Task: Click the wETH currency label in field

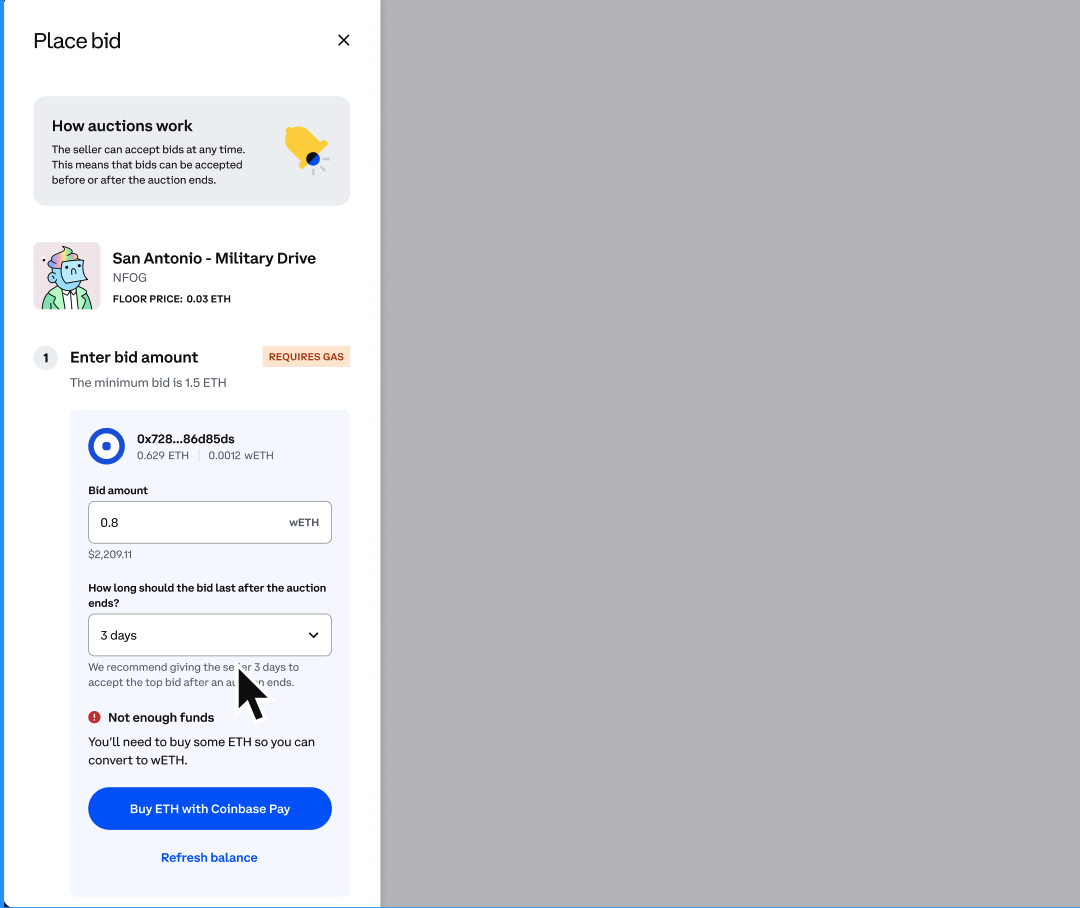Action: 304,522
